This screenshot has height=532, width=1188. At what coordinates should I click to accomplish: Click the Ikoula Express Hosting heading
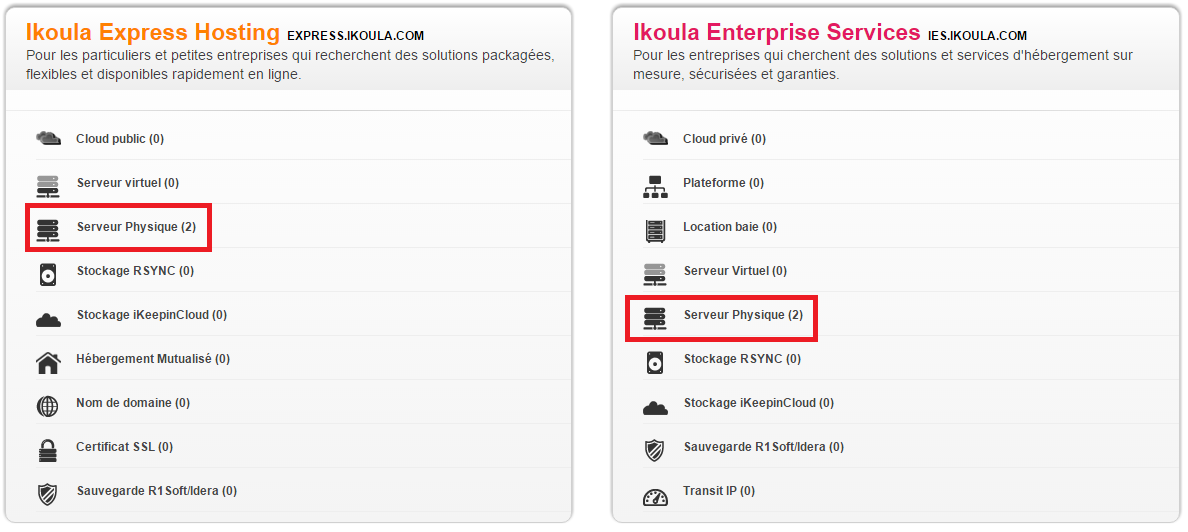153,32
